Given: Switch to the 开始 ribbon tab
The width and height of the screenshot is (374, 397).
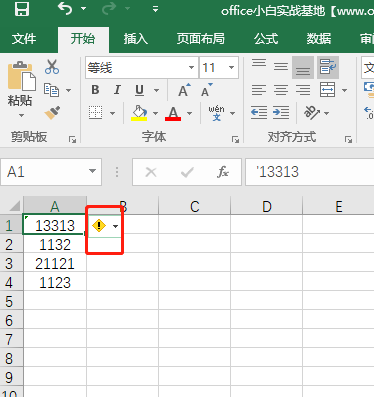Looking at the screenshot, I should pos(83,39).
